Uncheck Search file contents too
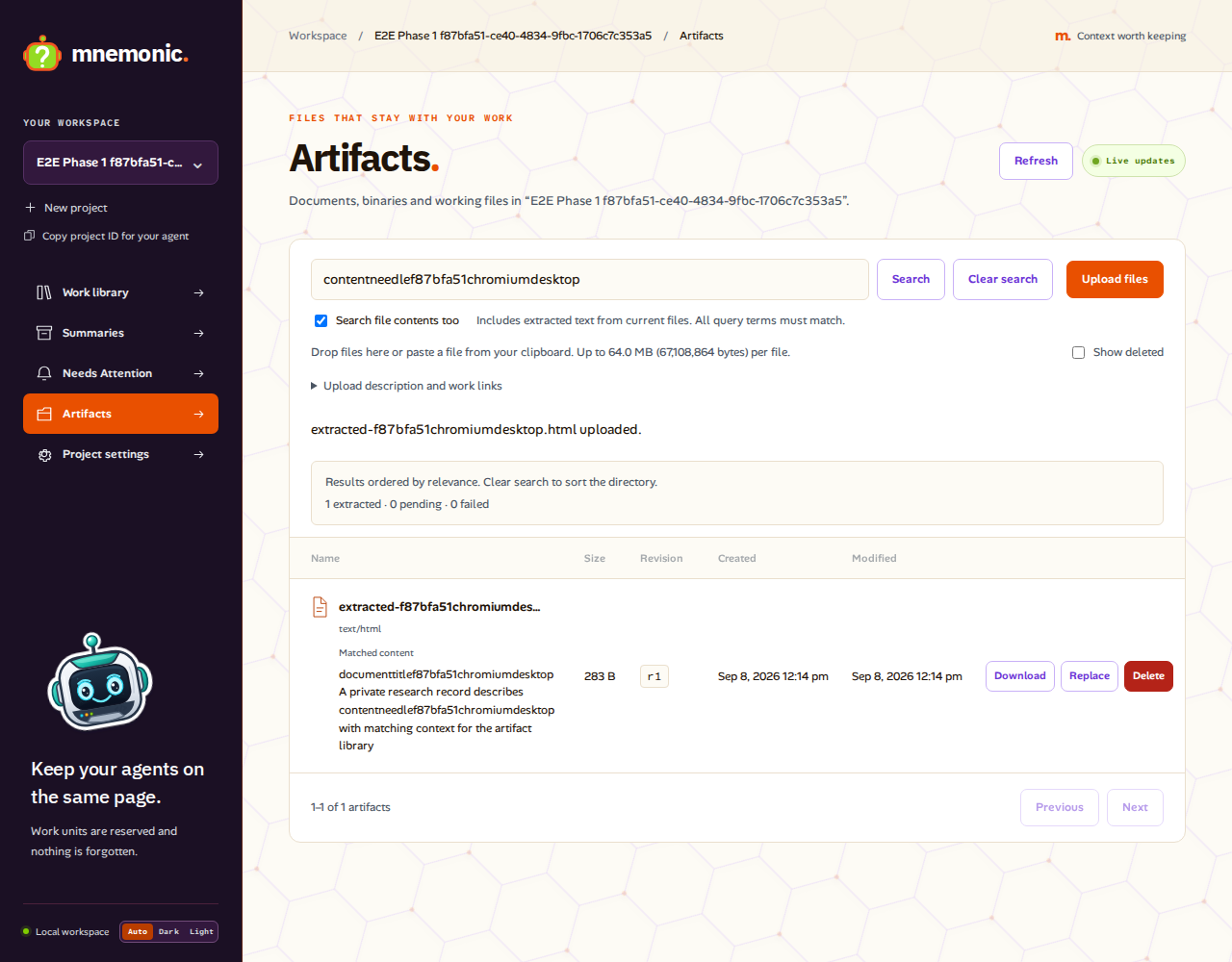Viewport: 1232px width, 962px height. [321, 320]
